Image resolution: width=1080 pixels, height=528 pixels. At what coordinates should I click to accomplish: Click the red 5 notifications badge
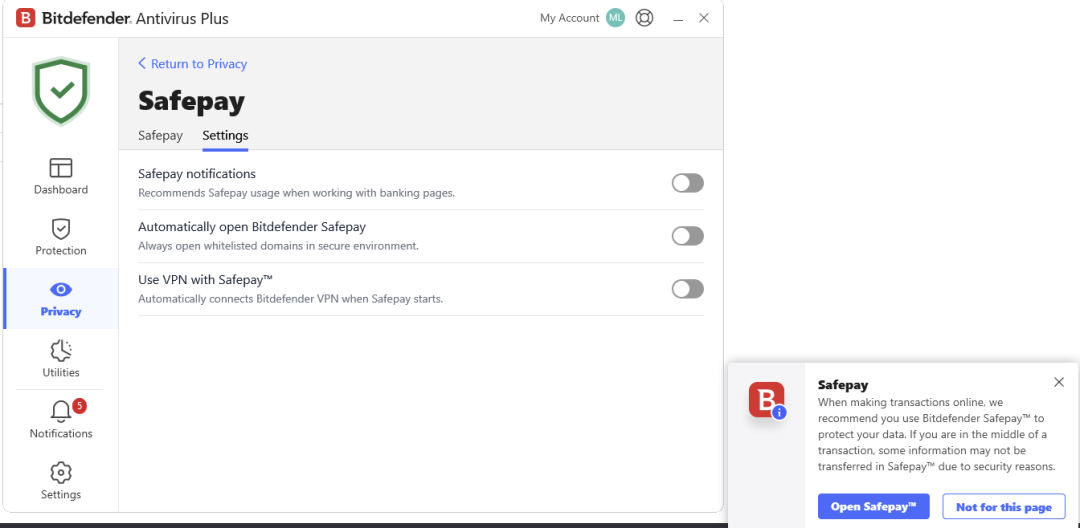79,405
